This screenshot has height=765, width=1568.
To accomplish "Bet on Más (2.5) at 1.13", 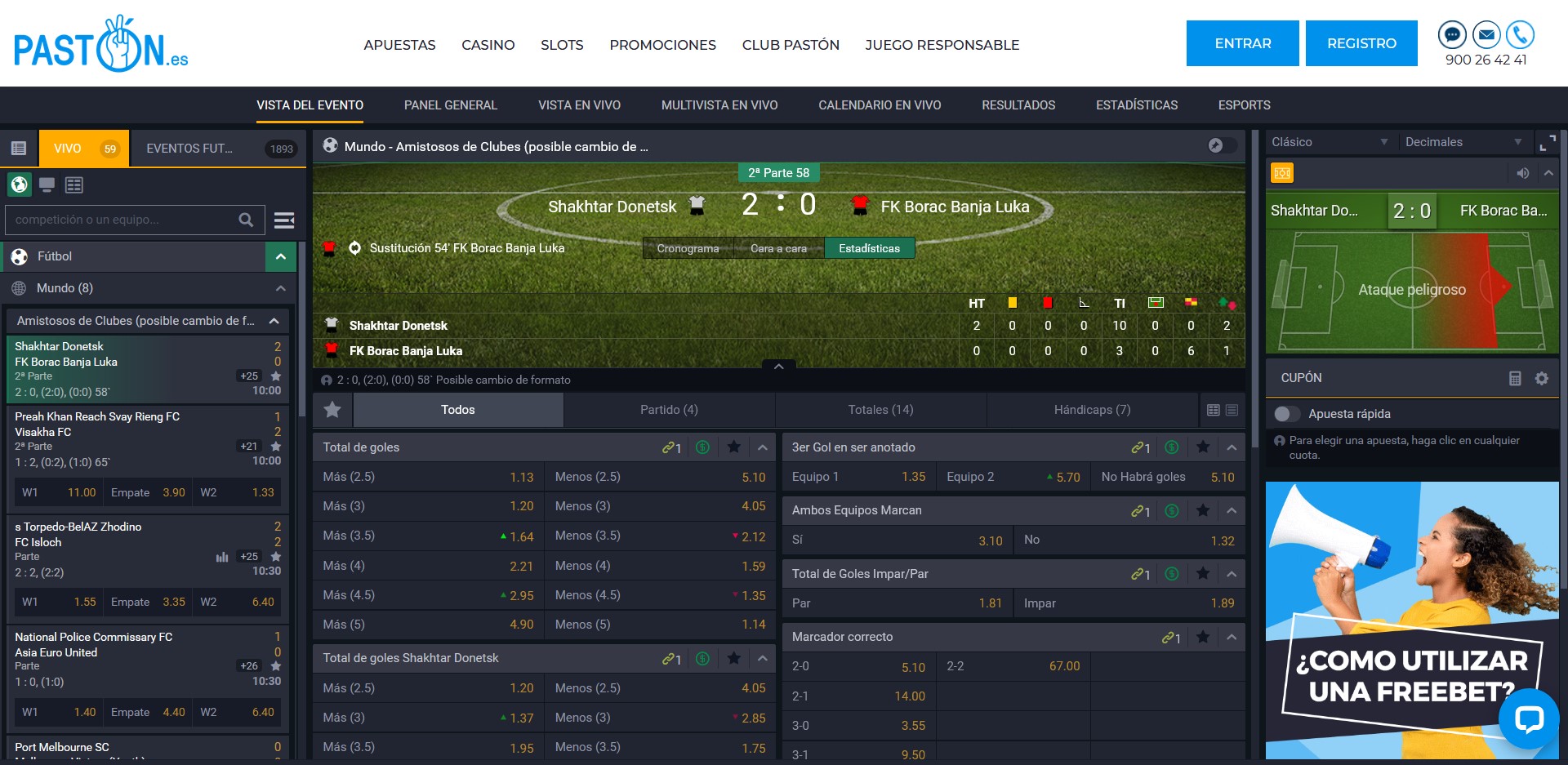I will tap(429, 477).
